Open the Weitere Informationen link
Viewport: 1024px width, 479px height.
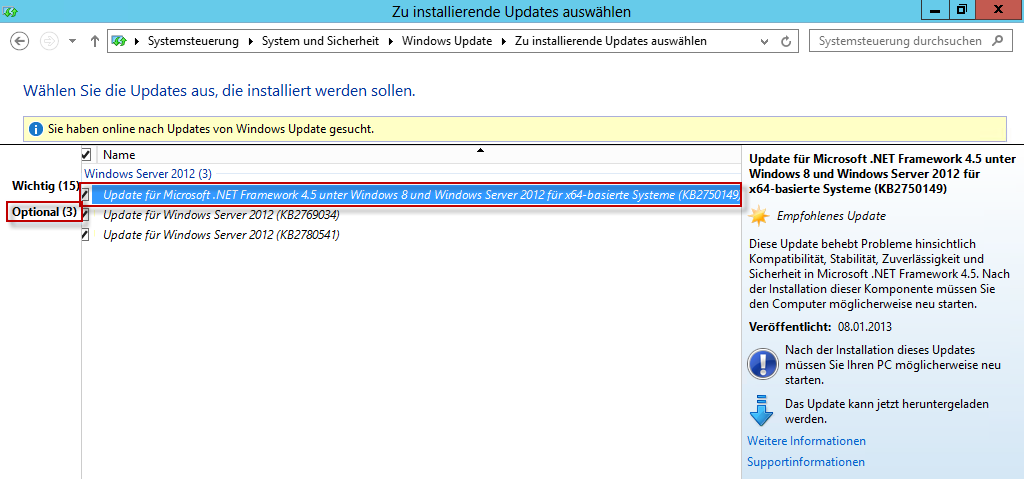pos(806,441)
